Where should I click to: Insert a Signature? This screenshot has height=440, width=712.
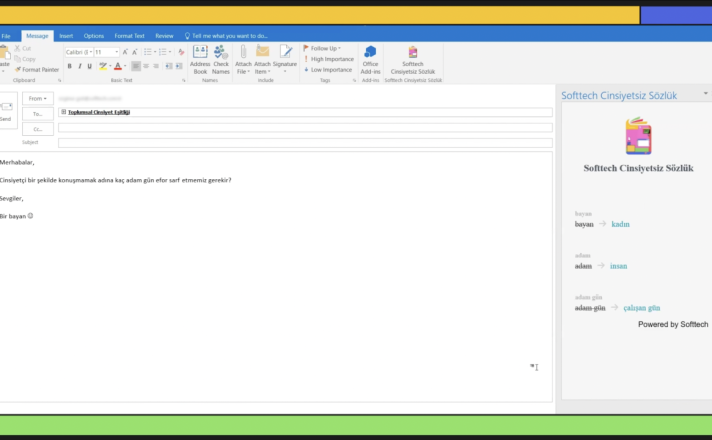point(285,60)
